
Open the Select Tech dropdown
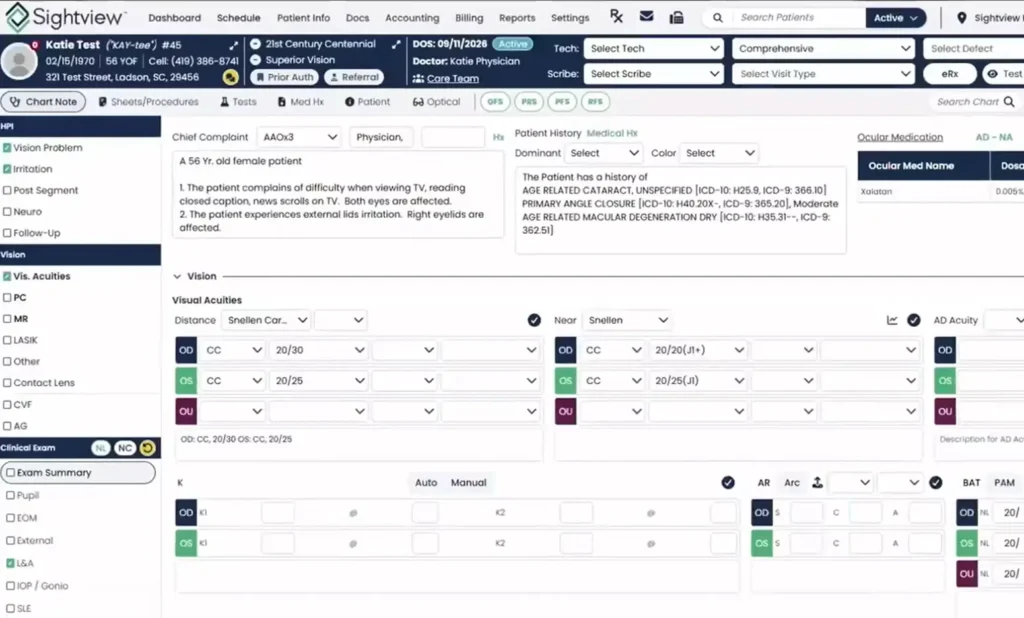pyautogui.click(x=654, y=48)
